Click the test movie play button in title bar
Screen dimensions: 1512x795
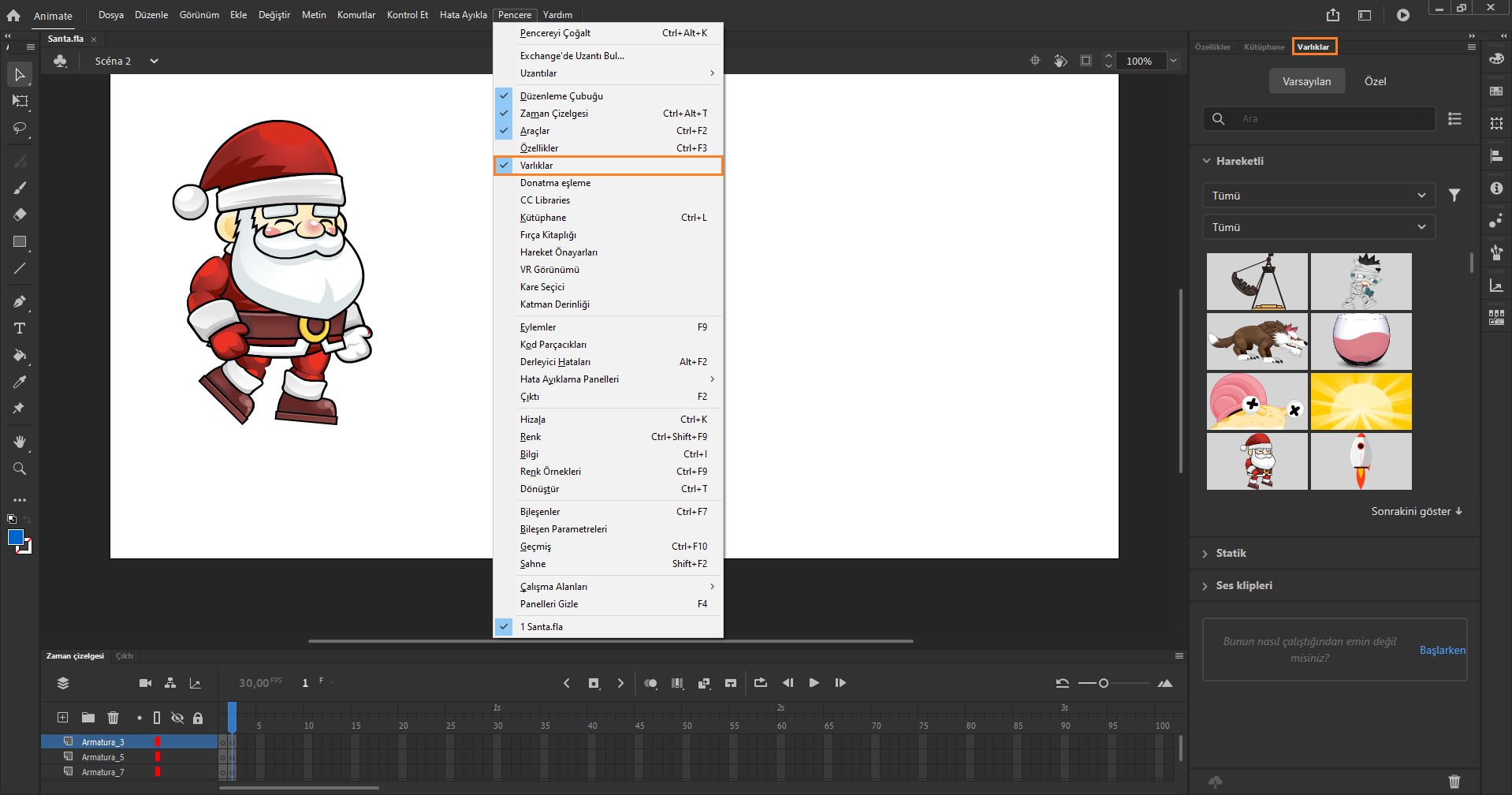(x=1403, y=15)
